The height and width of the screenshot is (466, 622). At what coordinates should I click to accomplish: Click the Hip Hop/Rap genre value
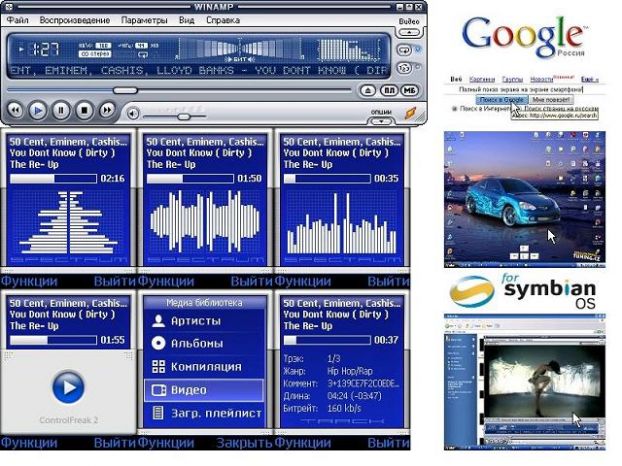click(x=350, y=371)
